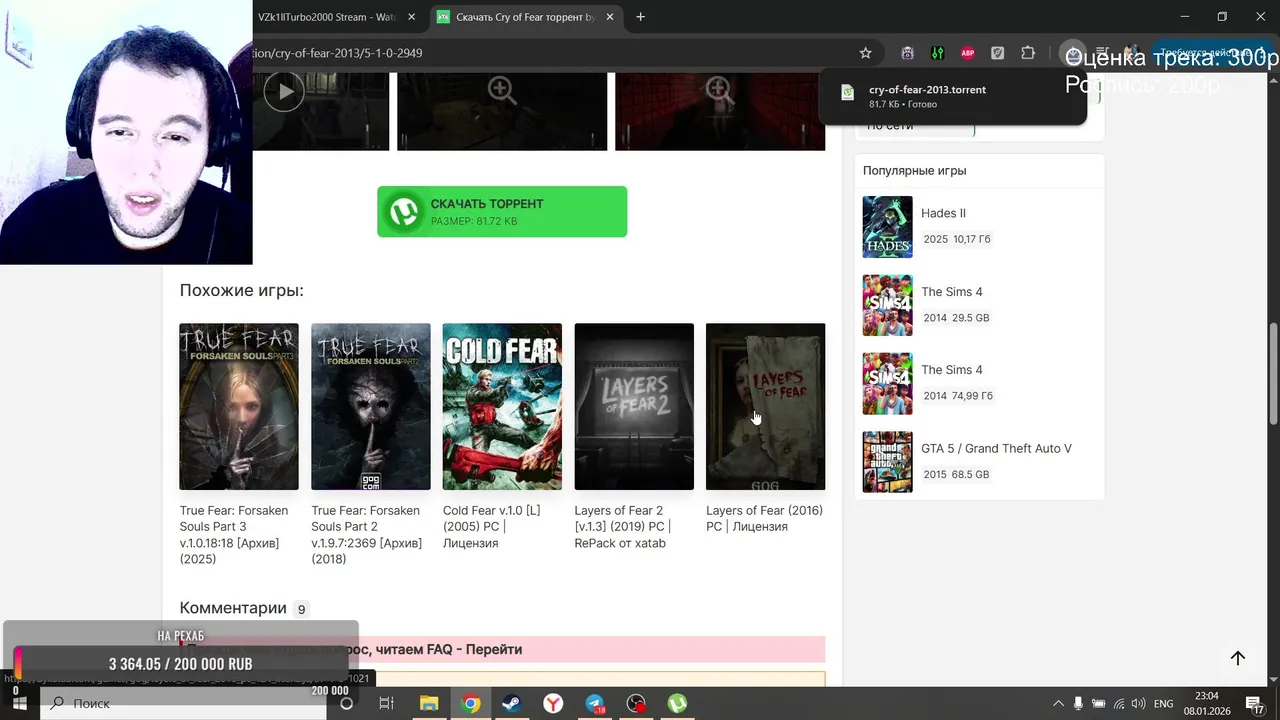Open The Sims 4 title with 74,99 Гб
The image size is (1280, 720).
(x=952, y=370)
